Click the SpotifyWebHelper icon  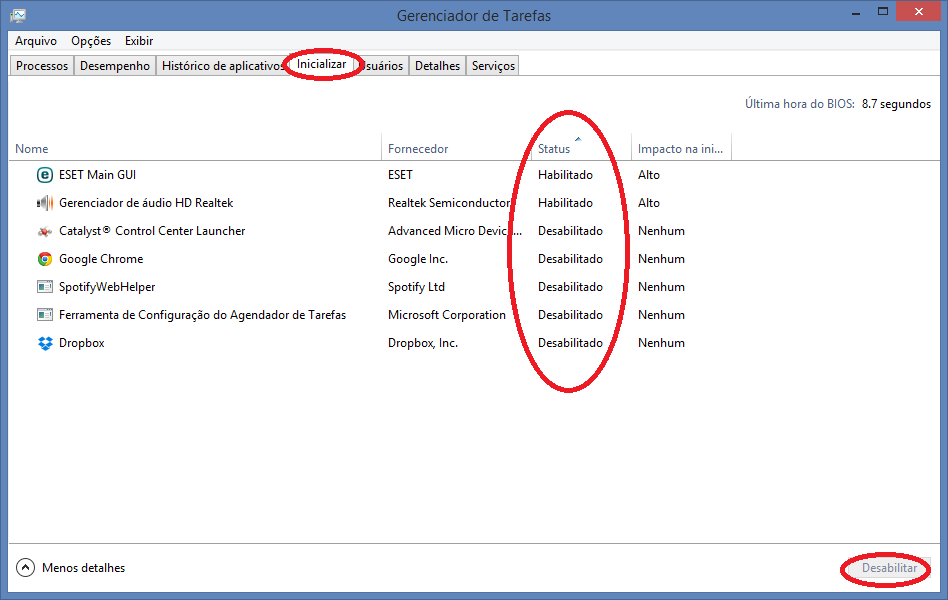coord(45,287)
